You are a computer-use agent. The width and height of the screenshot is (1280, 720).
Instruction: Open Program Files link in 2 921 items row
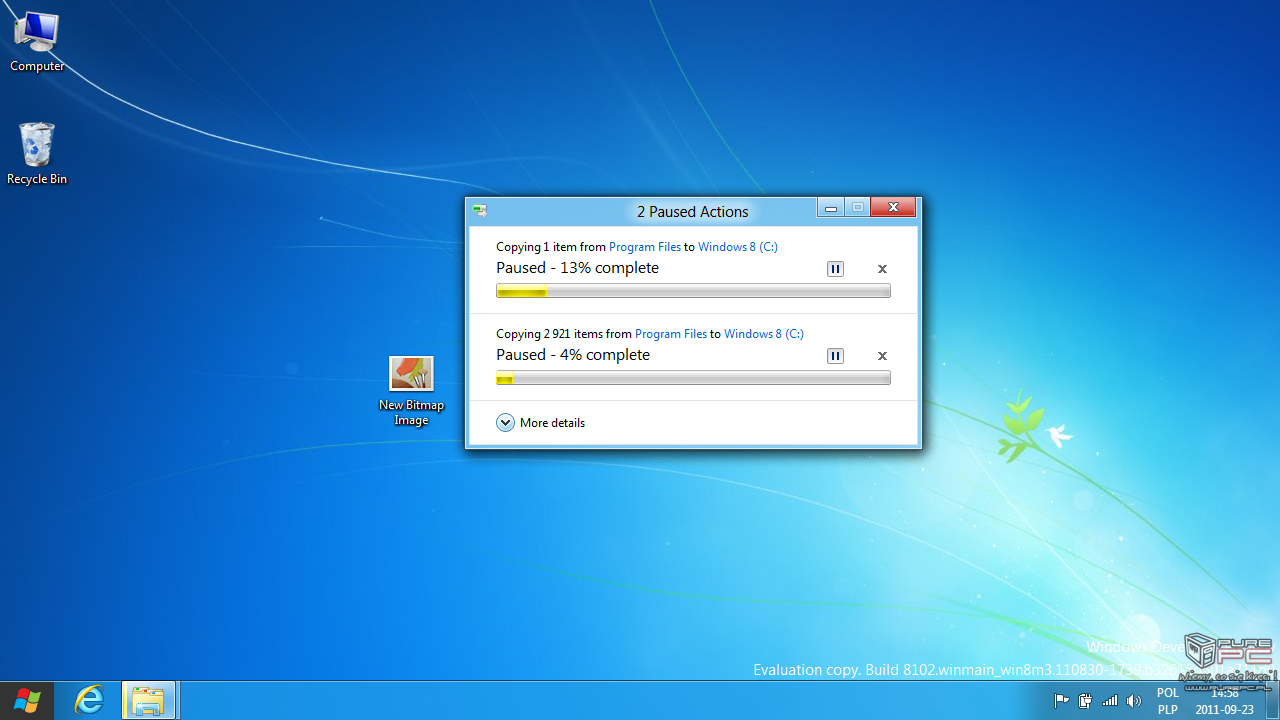coord(671,334)
